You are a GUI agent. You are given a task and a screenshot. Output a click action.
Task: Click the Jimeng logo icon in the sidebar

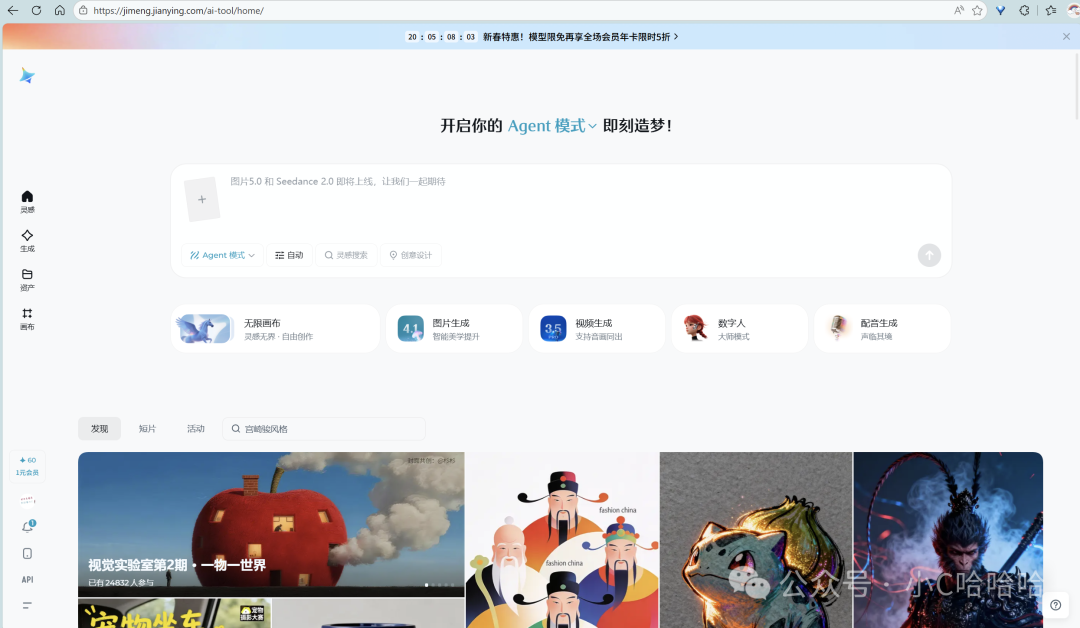(27, 76)
